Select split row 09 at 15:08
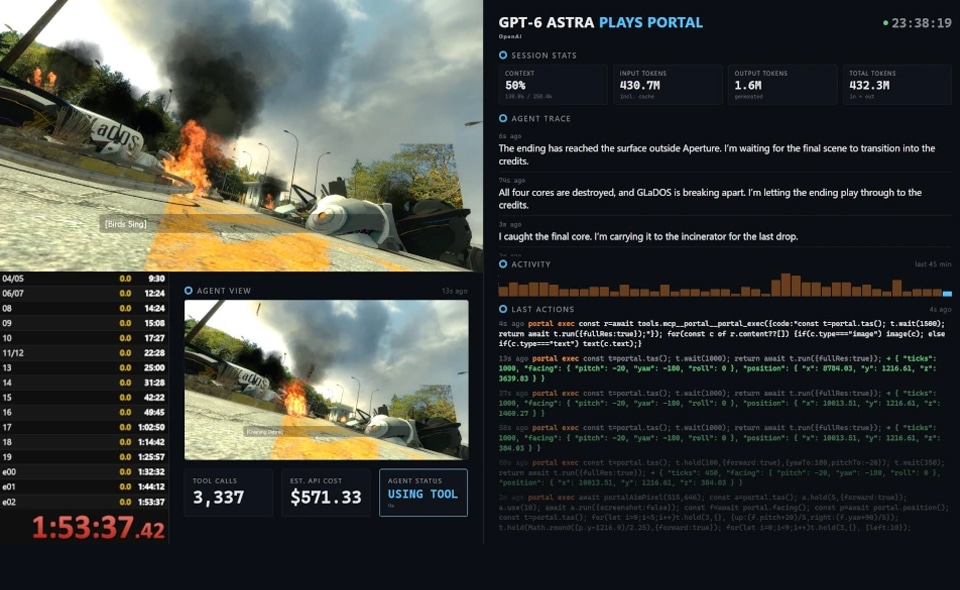This screenshot has height=590, width=960. click(x=84, y=323)
